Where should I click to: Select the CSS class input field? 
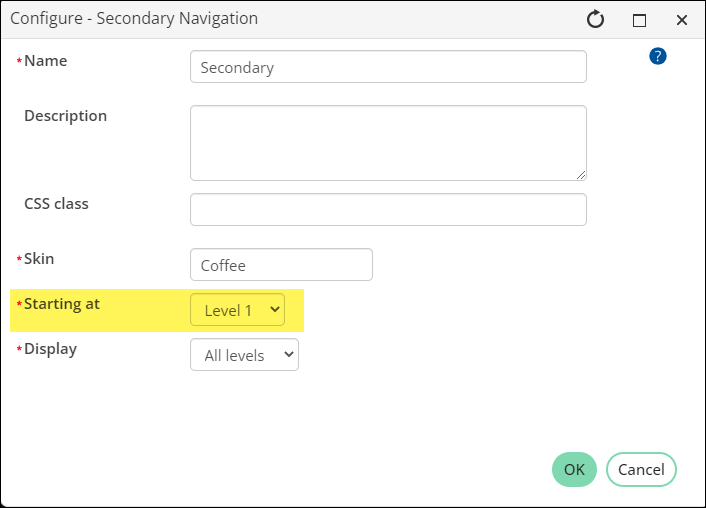(388, 209)
